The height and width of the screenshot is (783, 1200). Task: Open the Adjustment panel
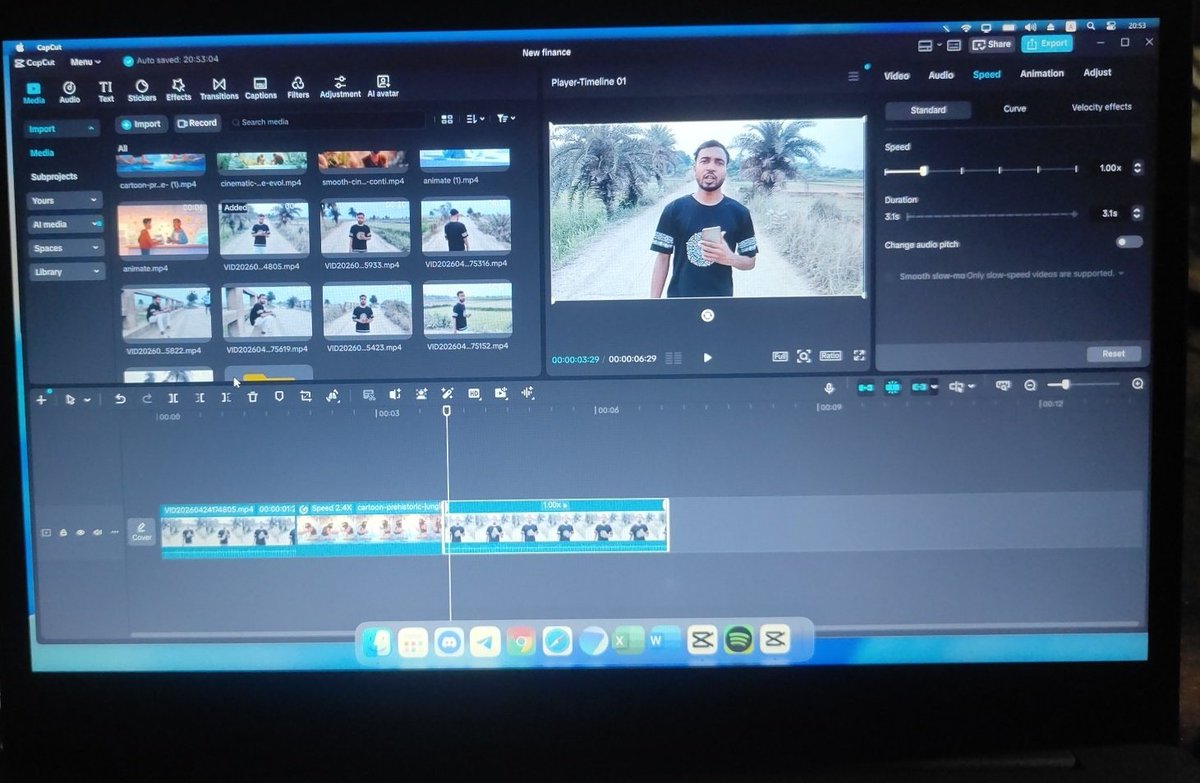[340, 88]
